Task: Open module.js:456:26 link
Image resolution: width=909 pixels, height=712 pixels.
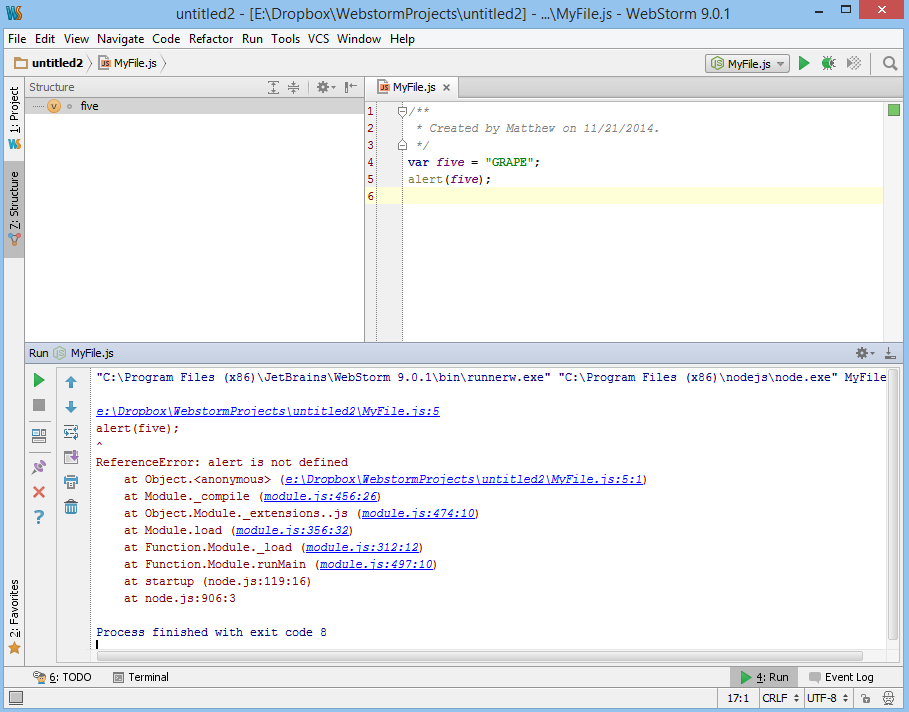Action: pos(320,496)
